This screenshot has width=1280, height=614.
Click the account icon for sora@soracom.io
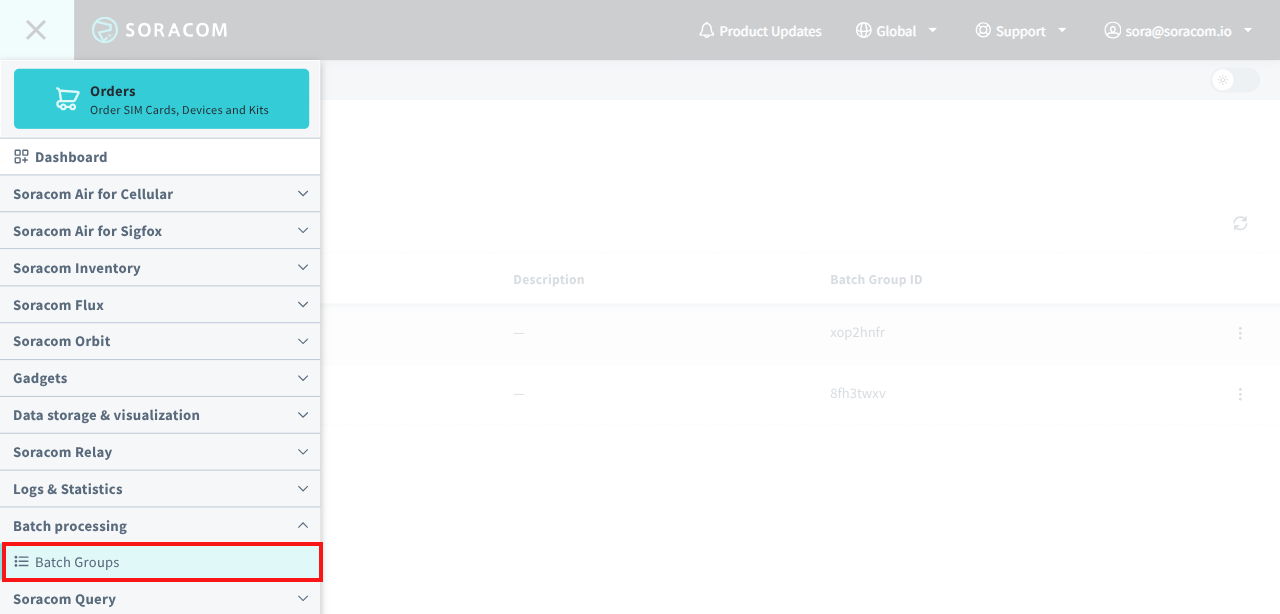point(1112,30)
